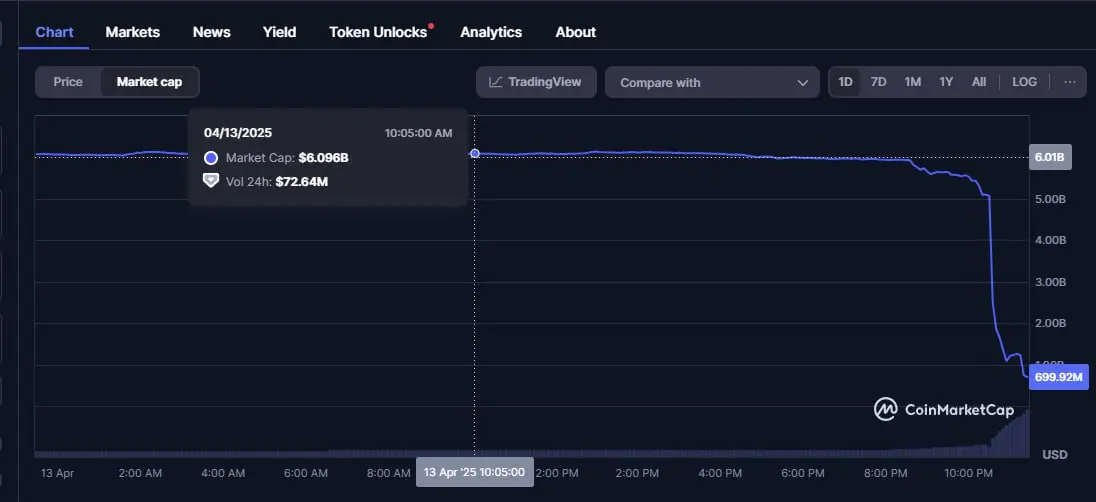The image size is (1096, 502).
Task: Click the 699.92M current value label
Action: (1057, 377)
